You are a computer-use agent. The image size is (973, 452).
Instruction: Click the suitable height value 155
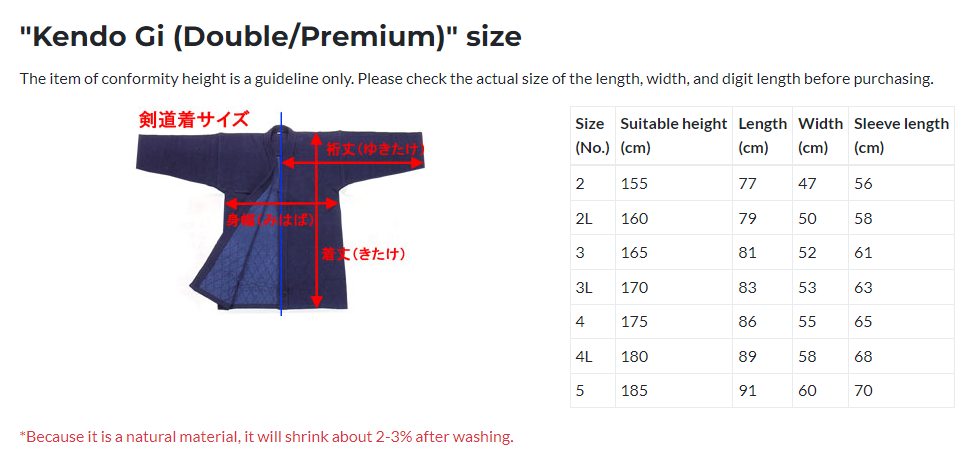point(634,184)
